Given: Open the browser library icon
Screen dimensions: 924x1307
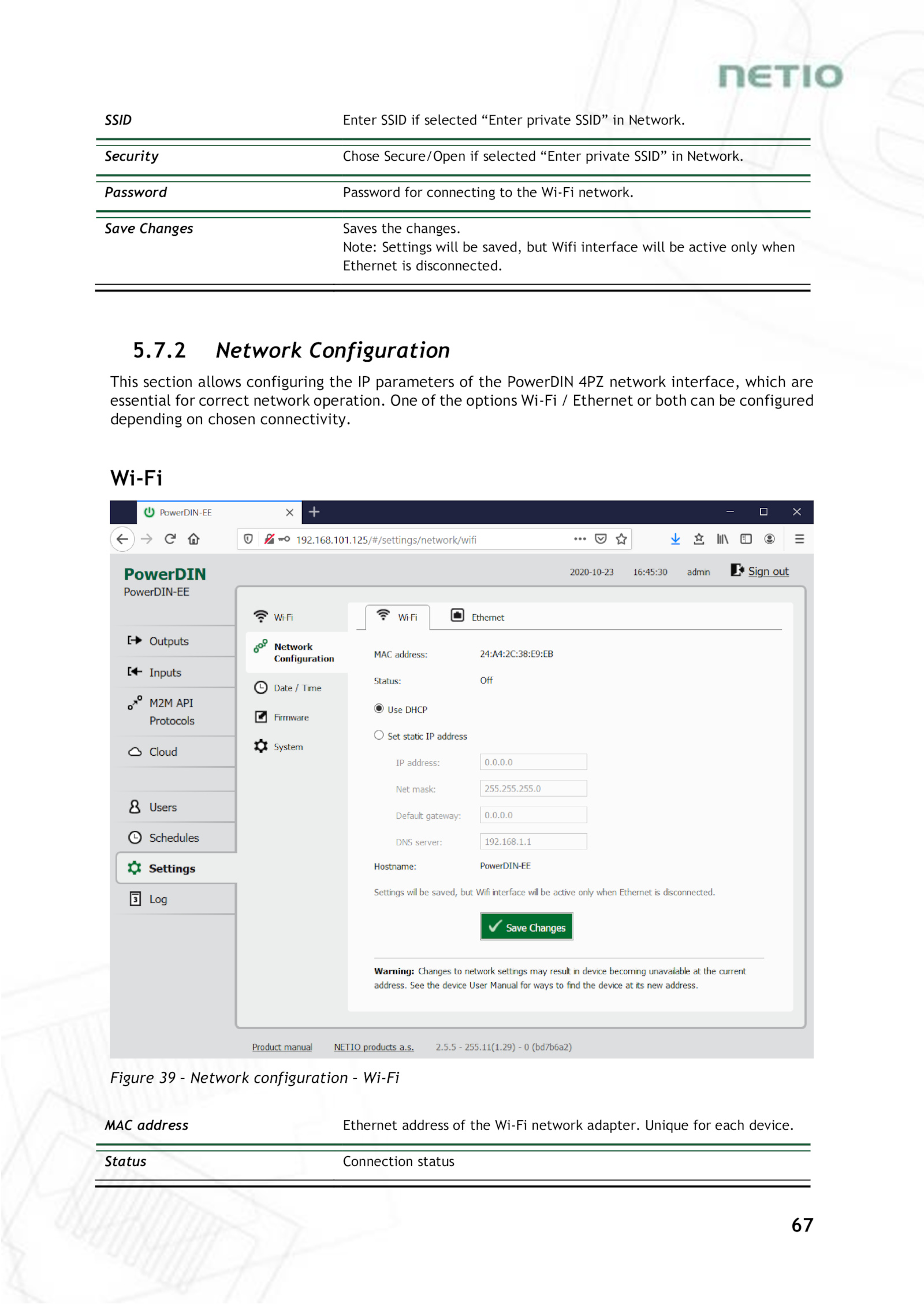Looking at the screenshot, I should tap(722, 539).
